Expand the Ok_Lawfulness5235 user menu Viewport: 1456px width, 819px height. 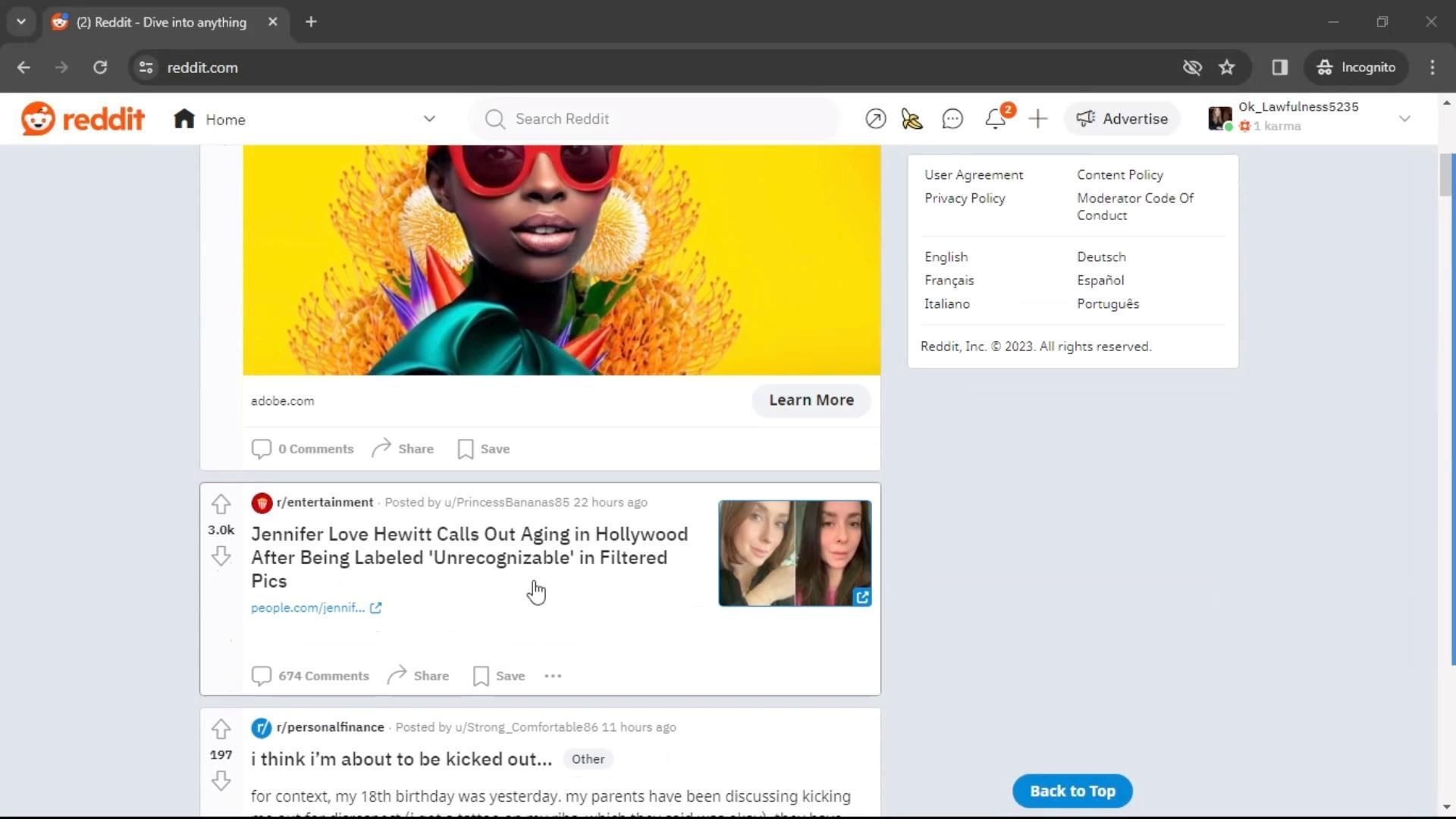click(x=1404, y=119)
